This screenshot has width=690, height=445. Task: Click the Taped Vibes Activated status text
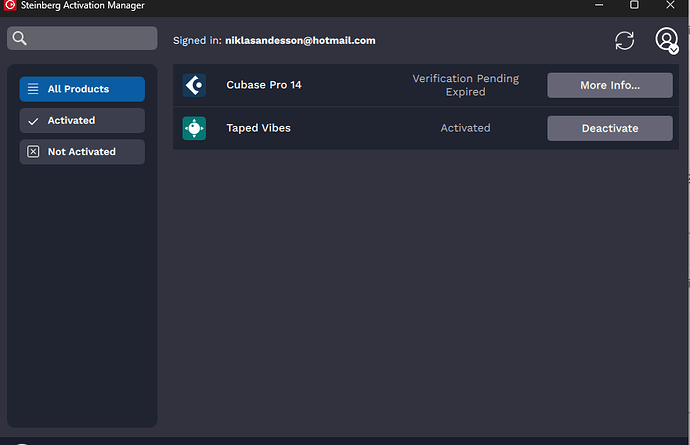click(465, 128)
